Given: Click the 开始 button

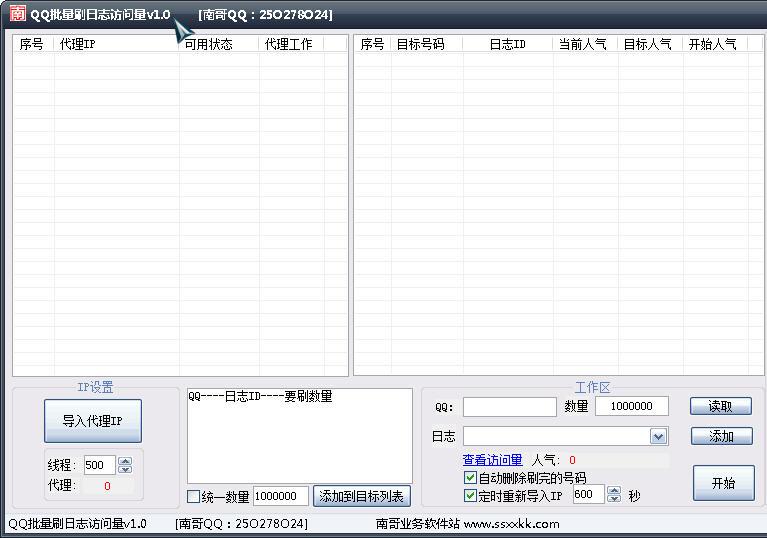Looking at the screenshot, I should (723, 483).
